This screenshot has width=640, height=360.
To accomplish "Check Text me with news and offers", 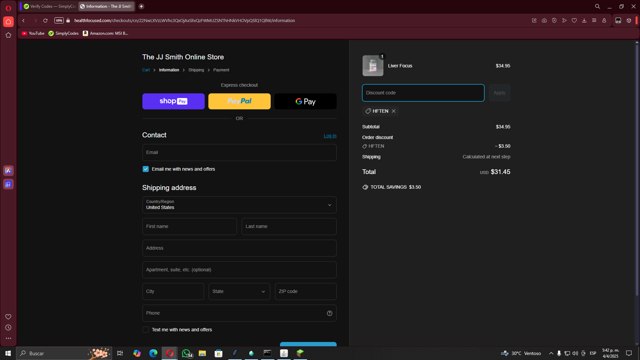I will point(146,330).
